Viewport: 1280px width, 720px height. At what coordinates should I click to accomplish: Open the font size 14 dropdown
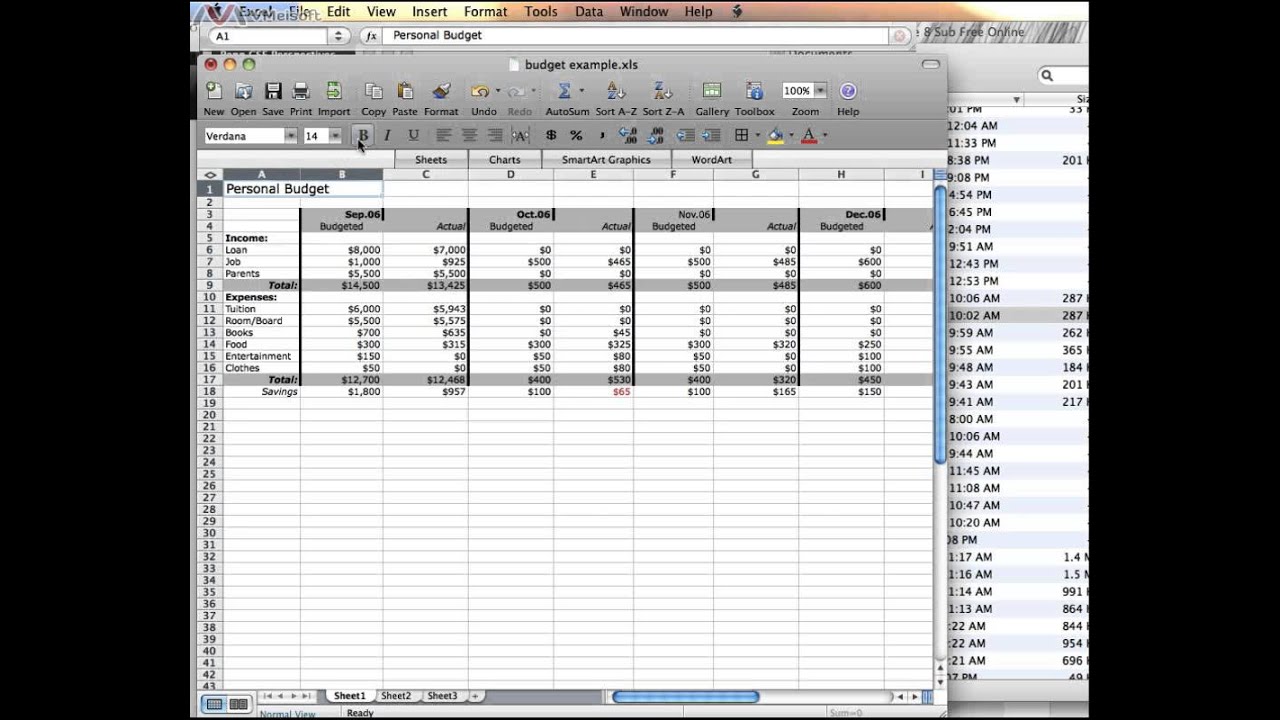(335, 136)
